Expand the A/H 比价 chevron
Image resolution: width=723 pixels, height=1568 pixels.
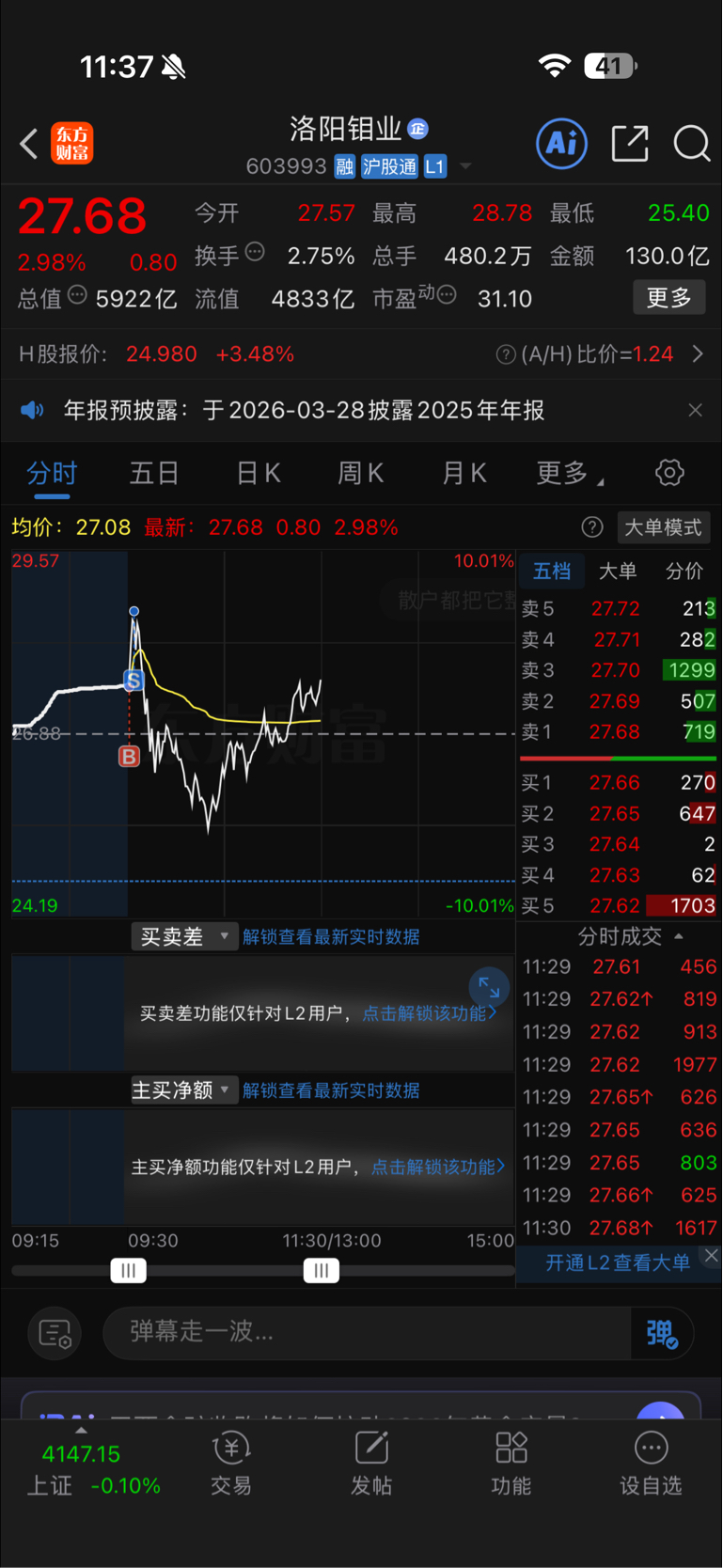tap(698, 354)
